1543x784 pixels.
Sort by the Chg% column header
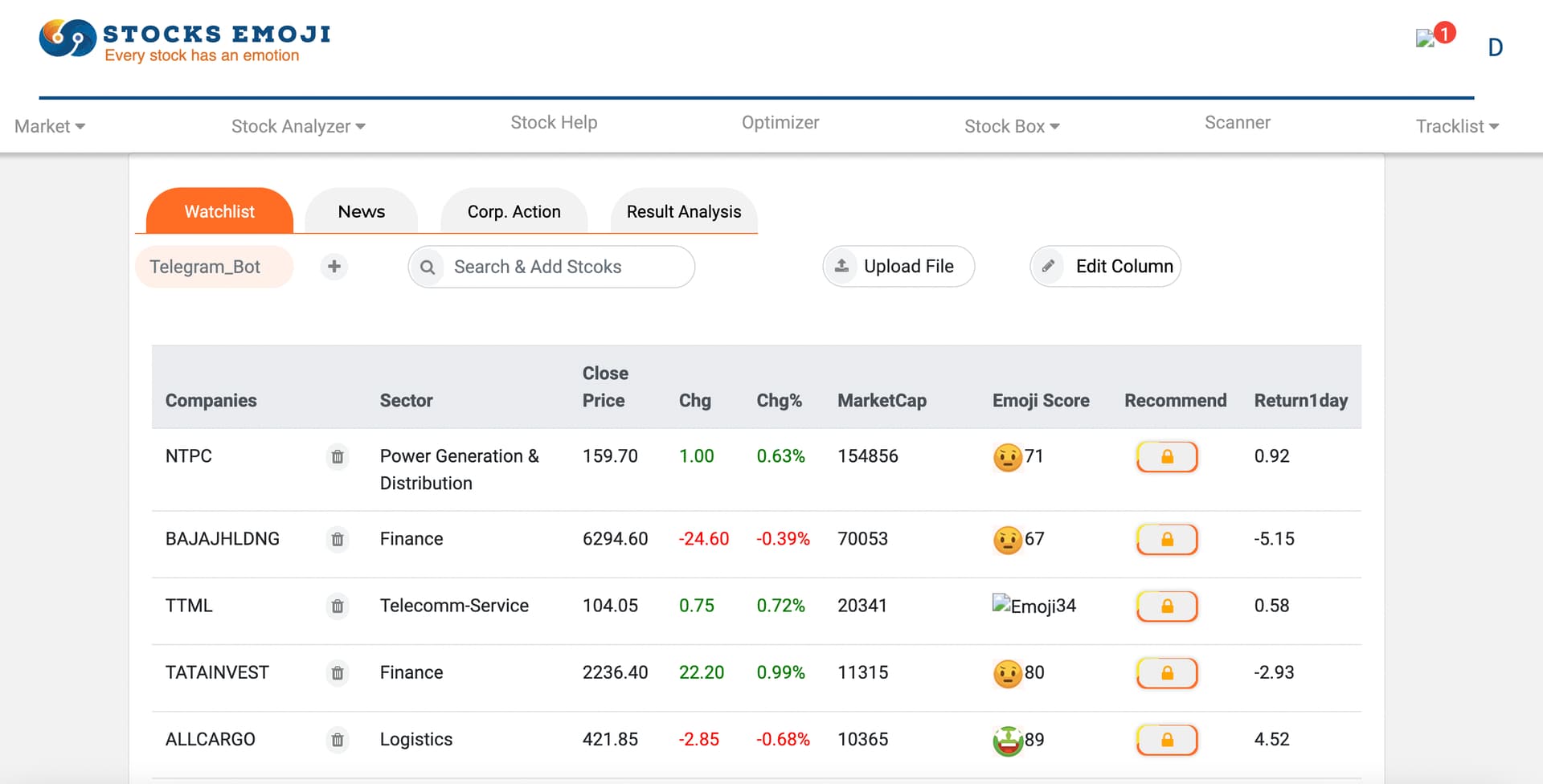(779, 400)
